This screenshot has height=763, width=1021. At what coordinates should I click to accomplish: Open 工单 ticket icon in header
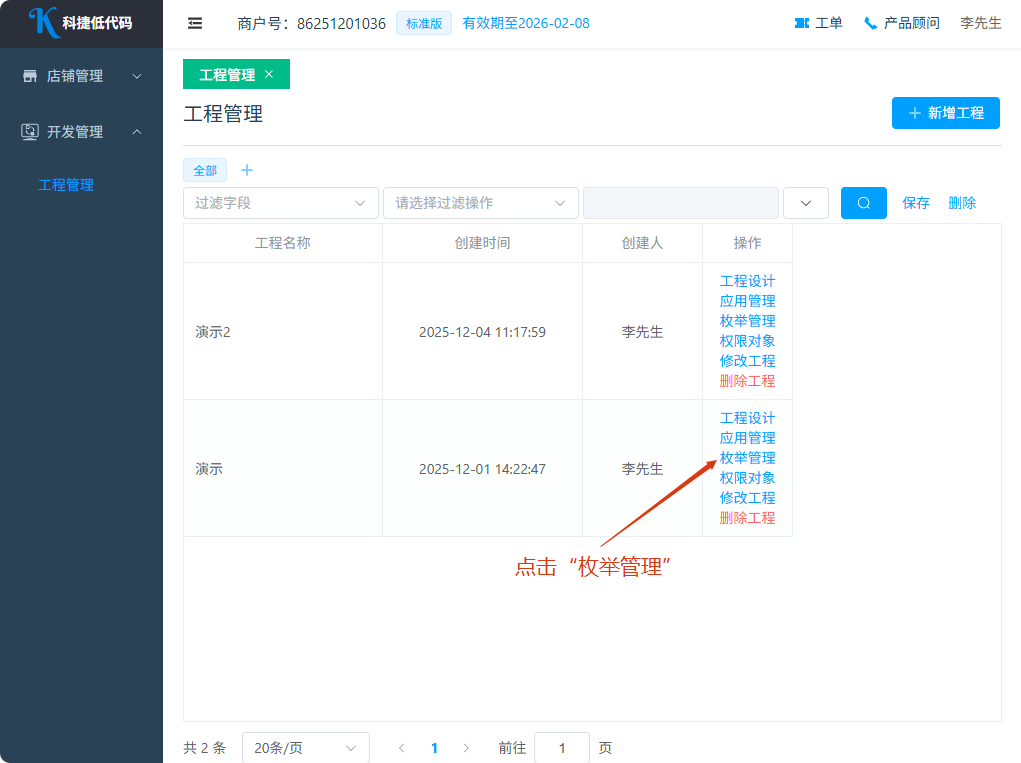[801, 23]
